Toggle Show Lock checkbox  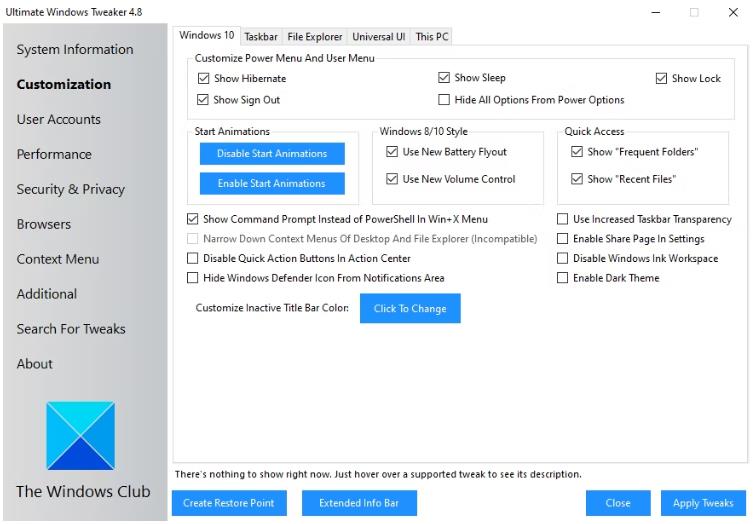[661, 78]
